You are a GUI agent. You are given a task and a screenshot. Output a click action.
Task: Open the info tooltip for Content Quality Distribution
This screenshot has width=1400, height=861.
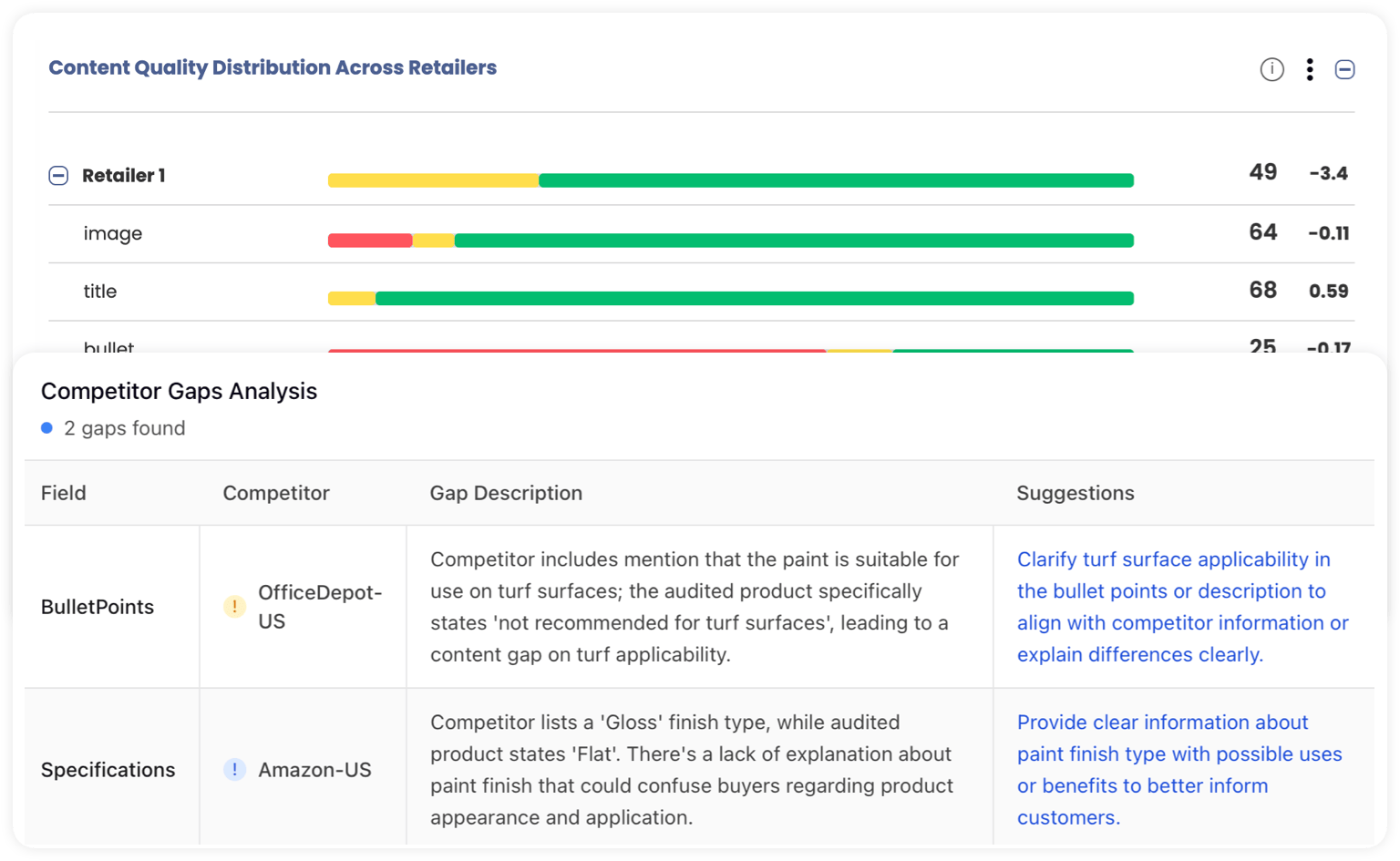(x=1271, y=68)
